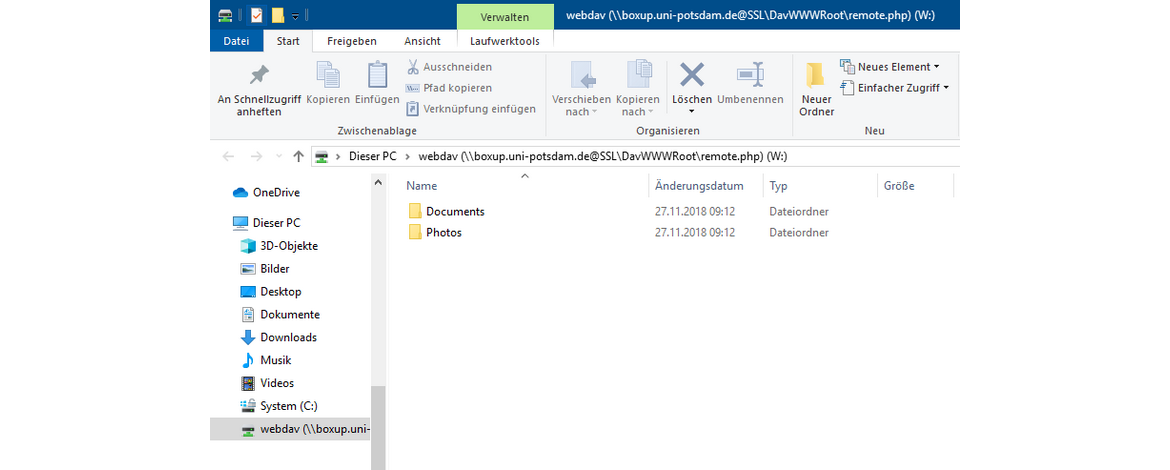This screenshot has height=470, width=1170.
Task: Click Pfad kopieren button
Action: click(449, 88)
